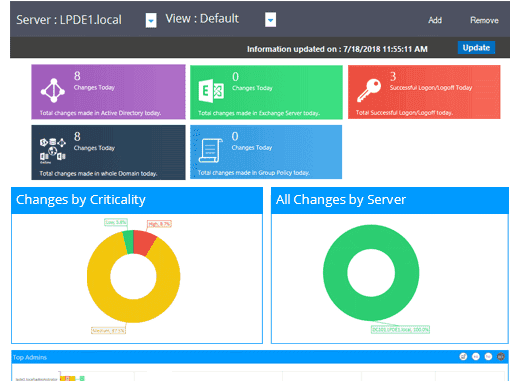The image size is (520, 382).
Task: Click 'Total changes made in Active Directory today.'
Action: [100, 113]
